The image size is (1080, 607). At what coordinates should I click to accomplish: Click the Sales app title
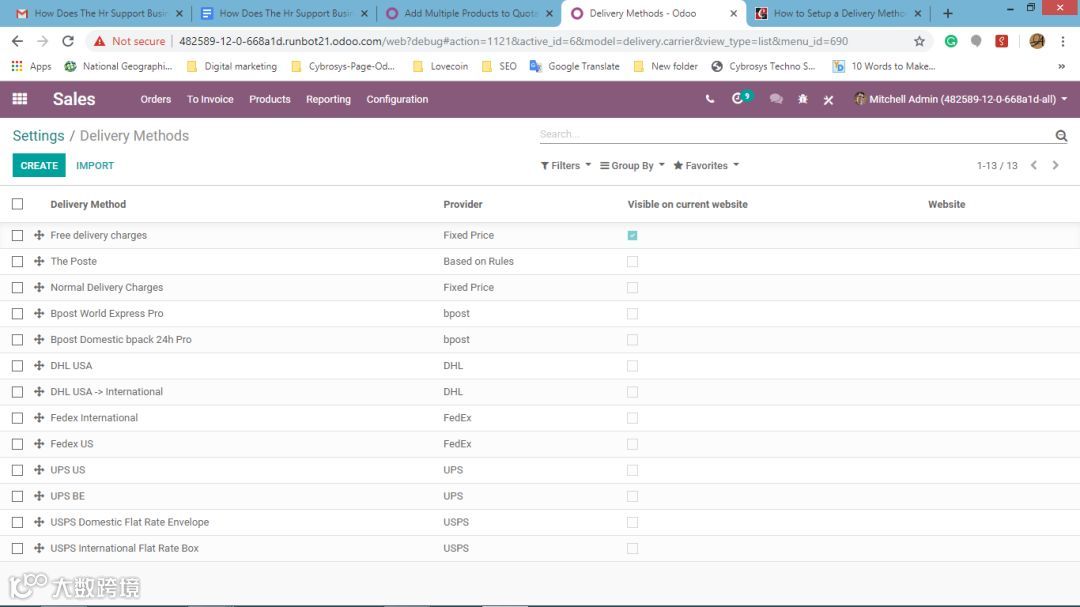(x=74, y=99)
